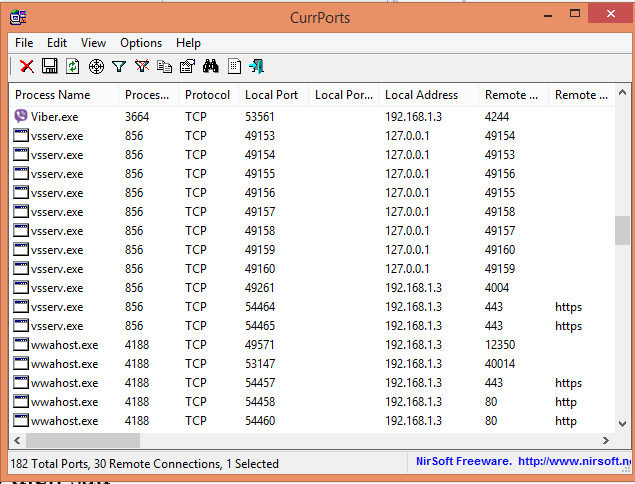
Task: Click remote port cell 12350
Action: [x=500, y=345]
